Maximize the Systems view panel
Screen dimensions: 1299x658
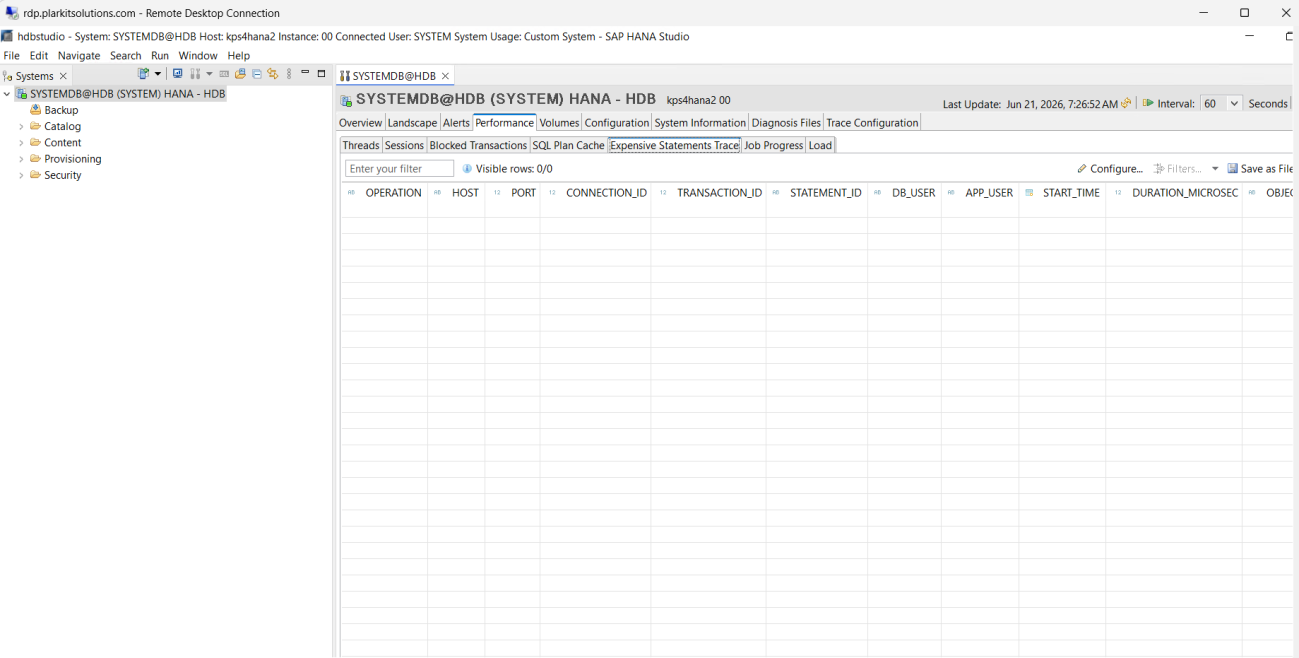tap(321, 73)
